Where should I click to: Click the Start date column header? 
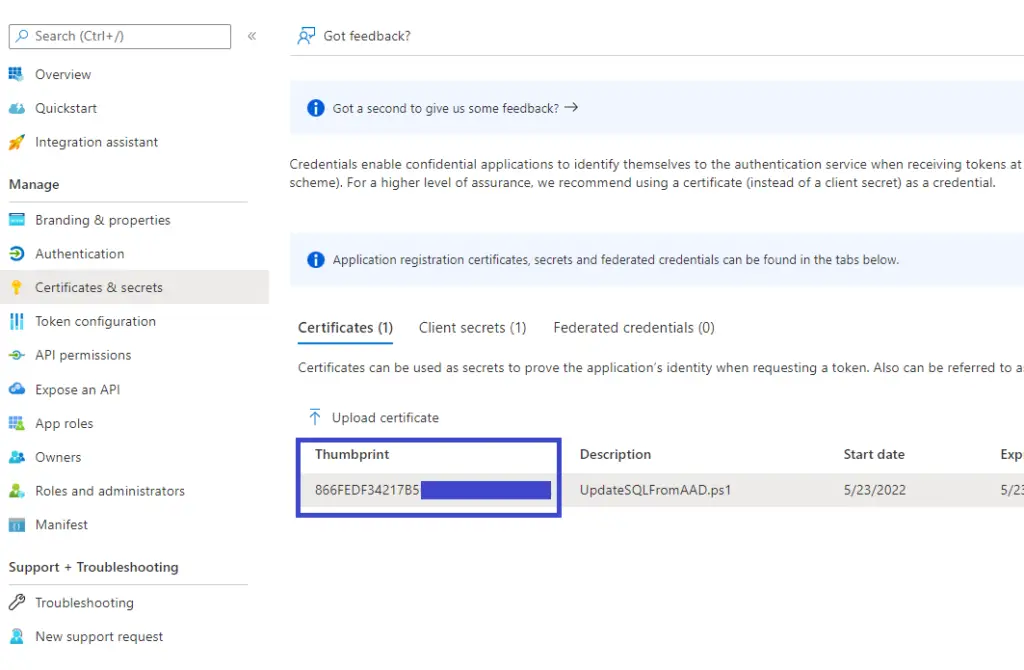[x=874, y=455]
